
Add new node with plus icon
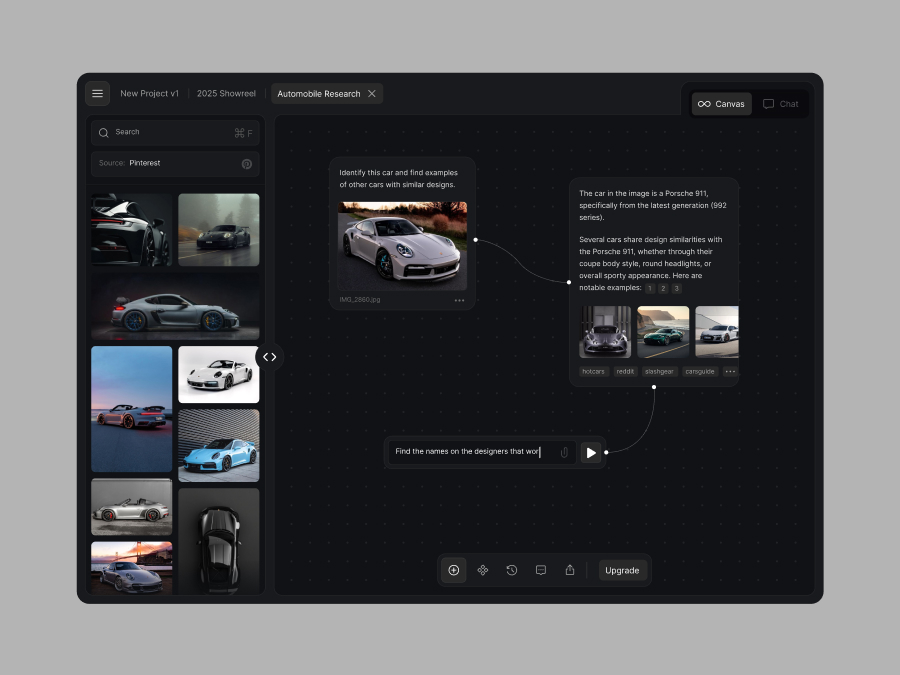pyautogui.click(x=453, y=570)
